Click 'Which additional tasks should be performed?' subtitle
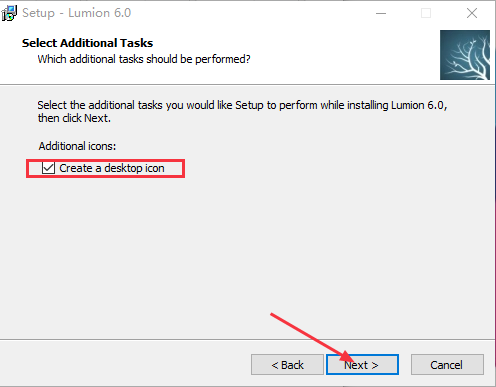 coord(144,59)
